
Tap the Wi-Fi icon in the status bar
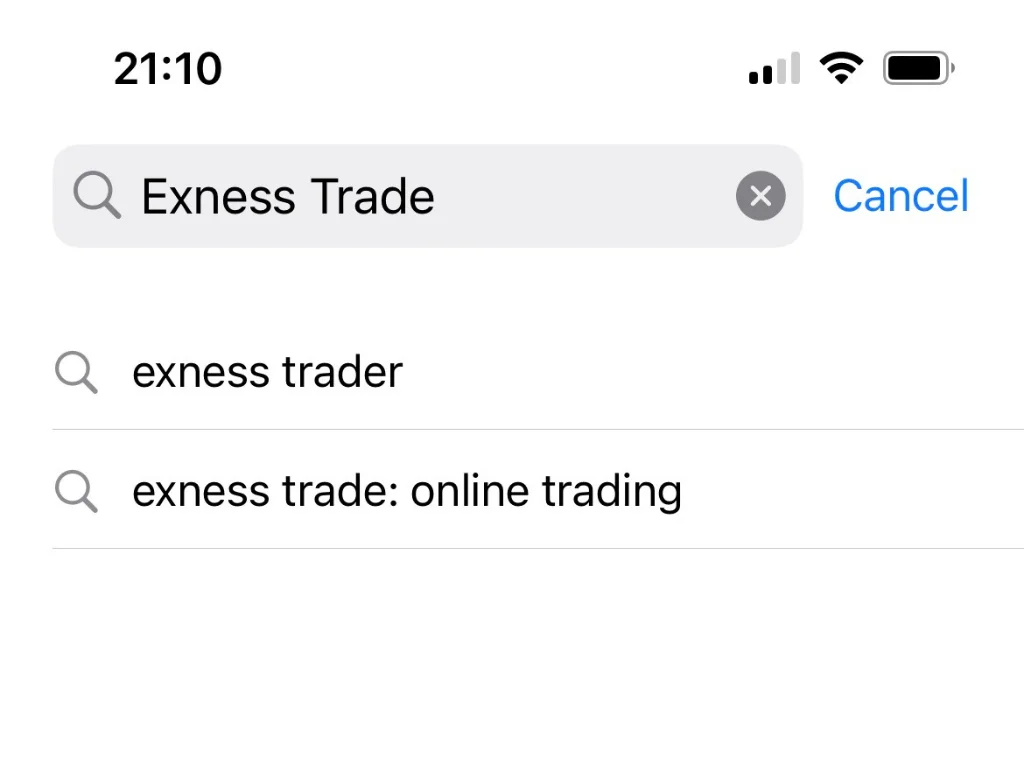tap(841, 67)
